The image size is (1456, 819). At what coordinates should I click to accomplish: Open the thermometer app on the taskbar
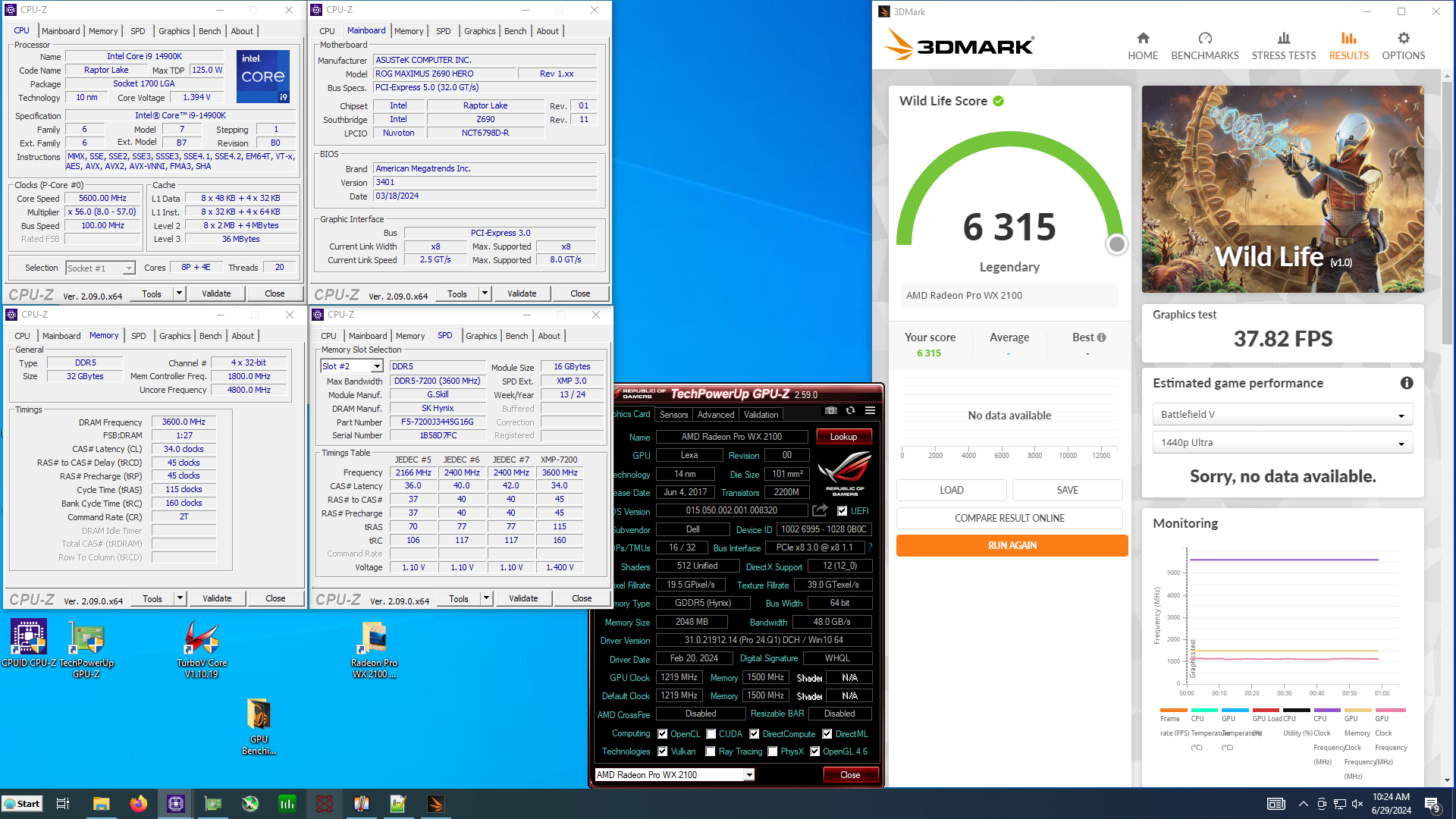click(x=361, y=804)
